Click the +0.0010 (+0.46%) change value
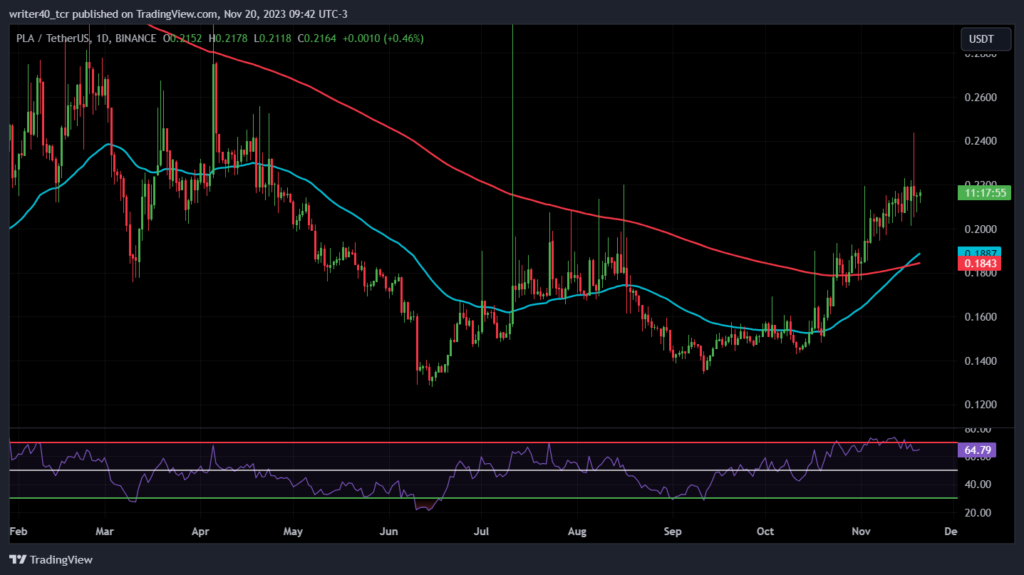1024x575 pixels. [x=383, y=39]
